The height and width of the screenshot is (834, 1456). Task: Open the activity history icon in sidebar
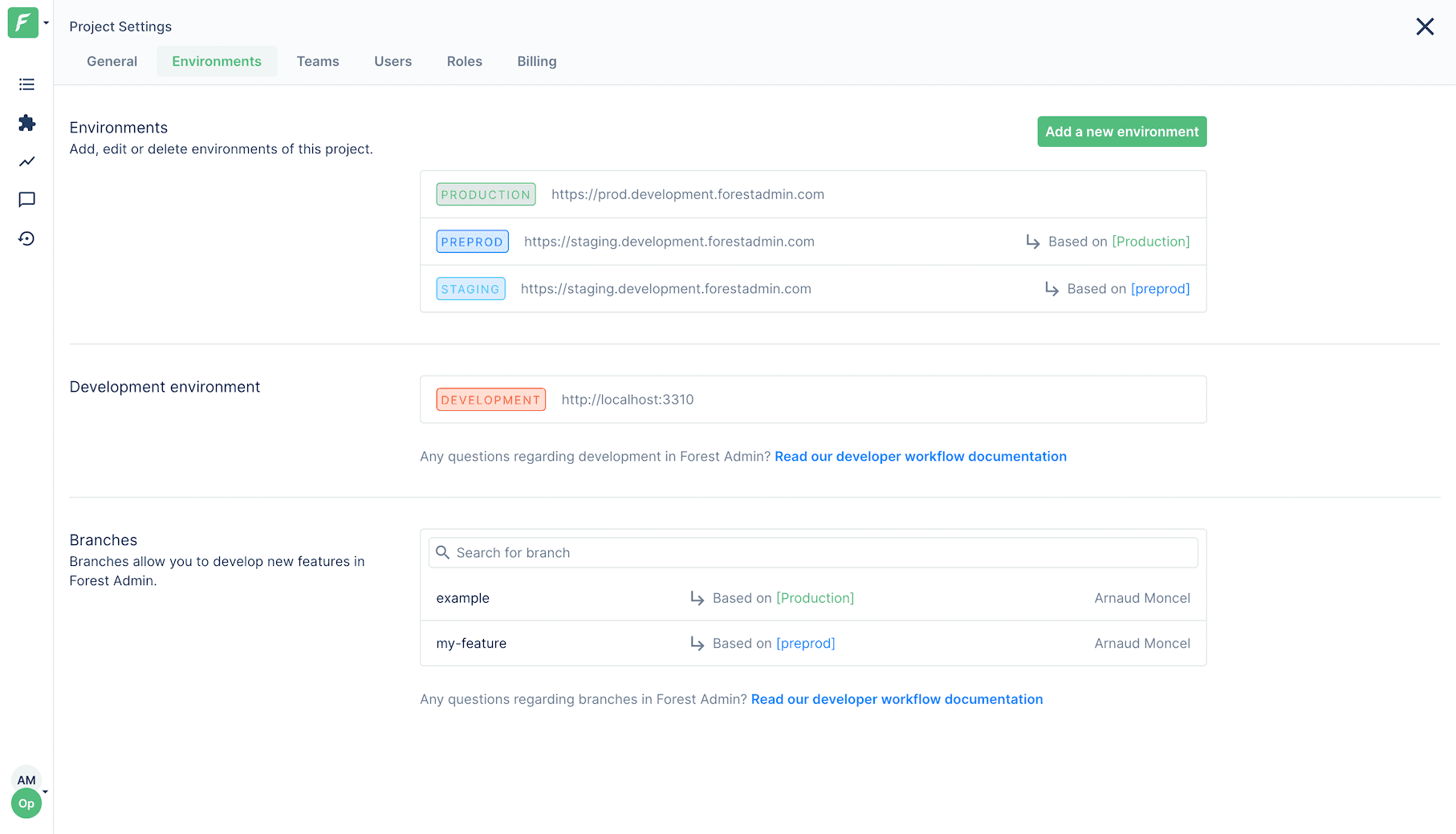click(x=26, y=238)
